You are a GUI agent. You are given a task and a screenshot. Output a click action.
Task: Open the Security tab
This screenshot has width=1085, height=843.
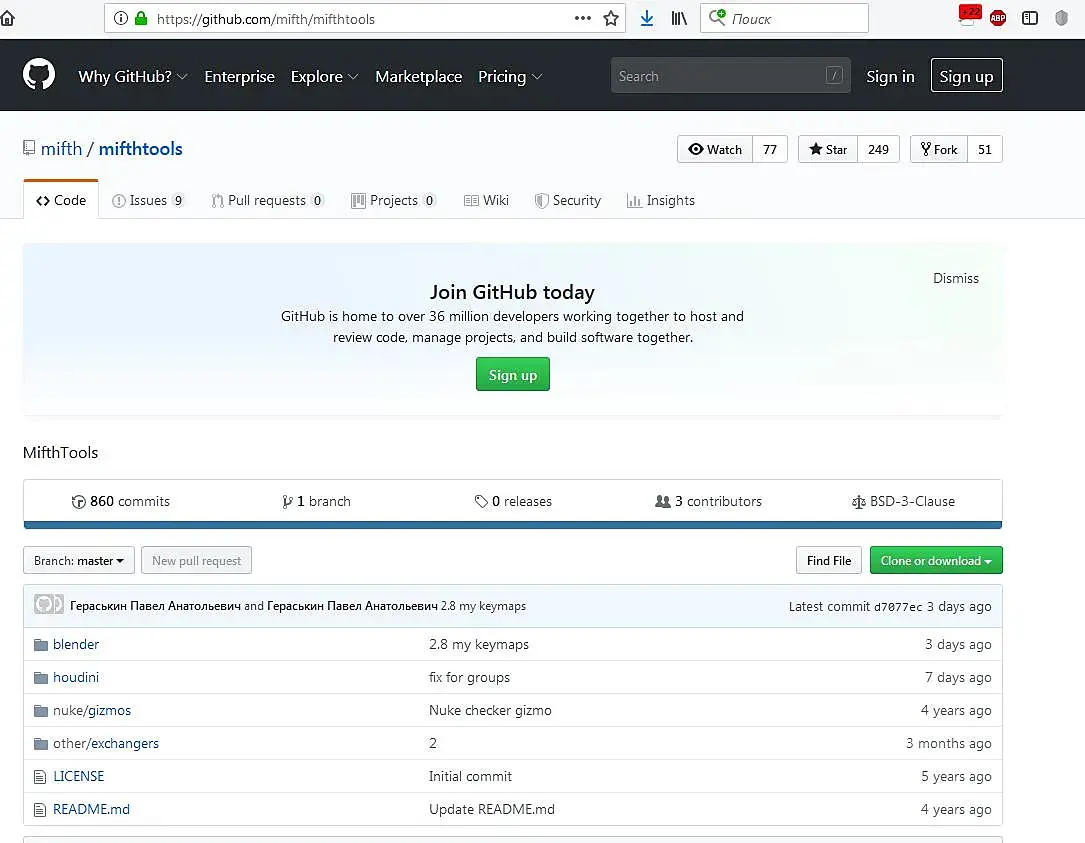click(568, 201)
